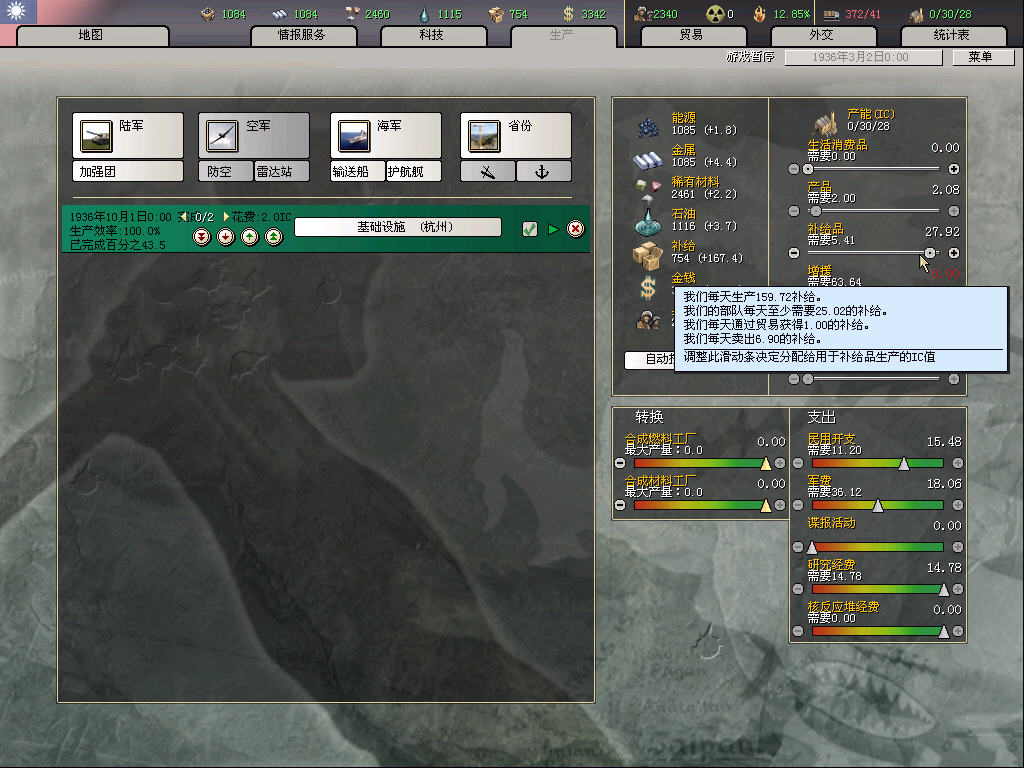Increase 基础设施 order quantity with right arrow
Viewport: 1024px width, 768px height.
coord(226,216)
